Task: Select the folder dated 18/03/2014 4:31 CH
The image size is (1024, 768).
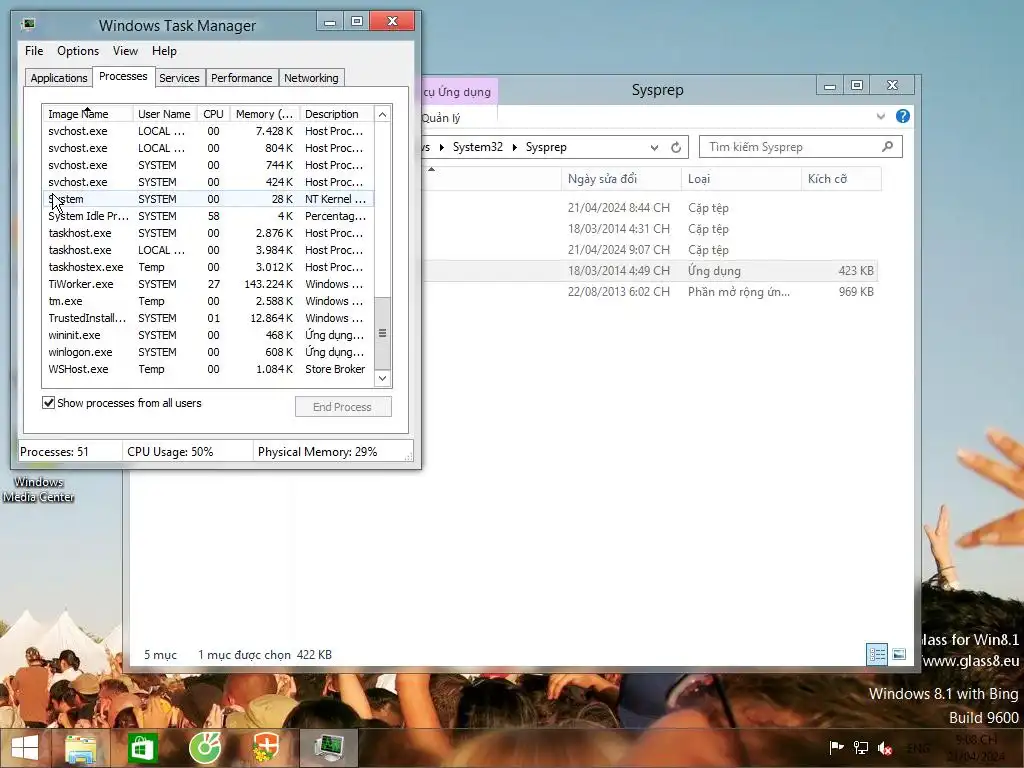Action: point(650,229)
